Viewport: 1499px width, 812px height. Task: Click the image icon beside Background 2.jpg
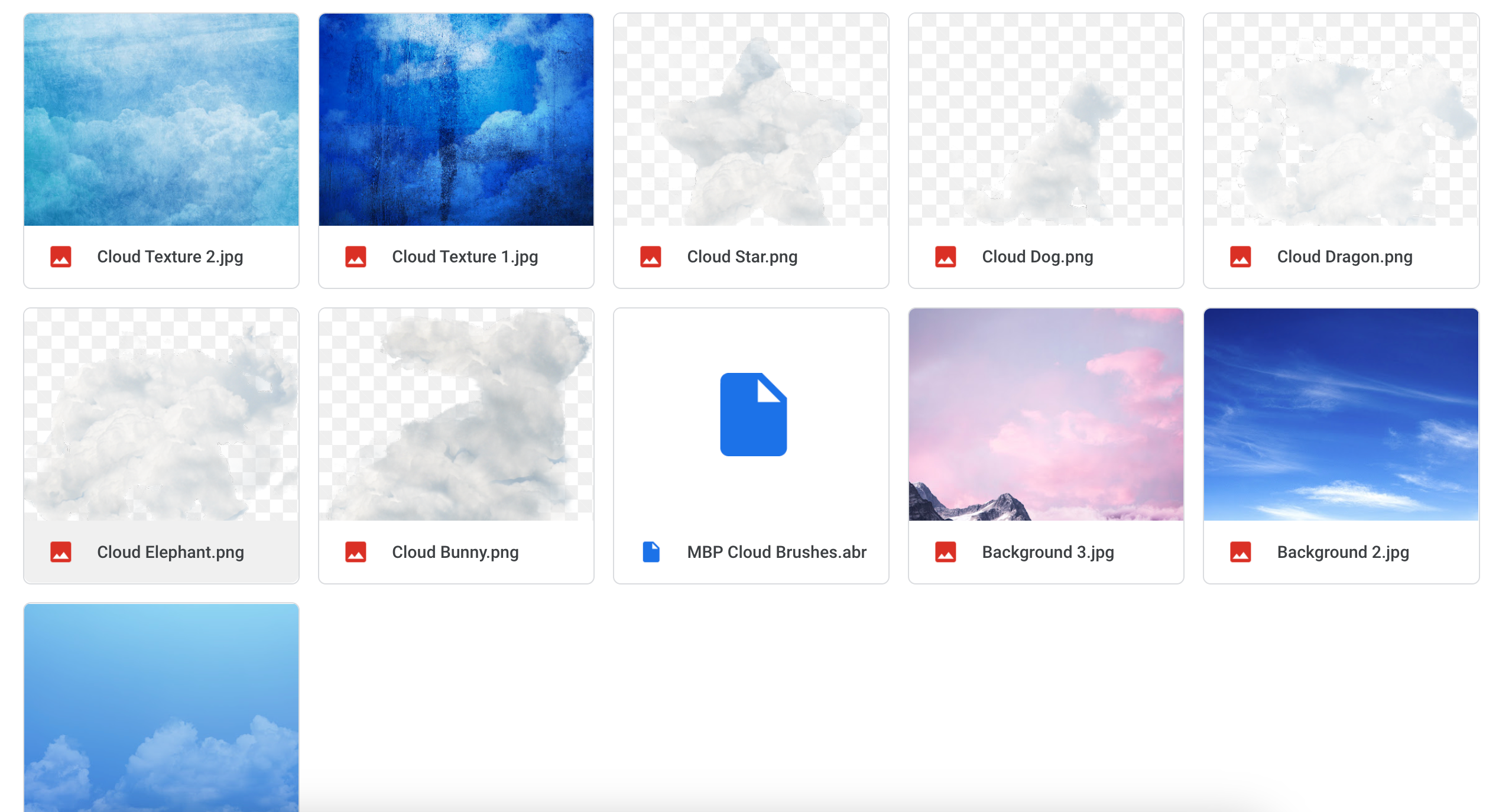point(1241,552)
